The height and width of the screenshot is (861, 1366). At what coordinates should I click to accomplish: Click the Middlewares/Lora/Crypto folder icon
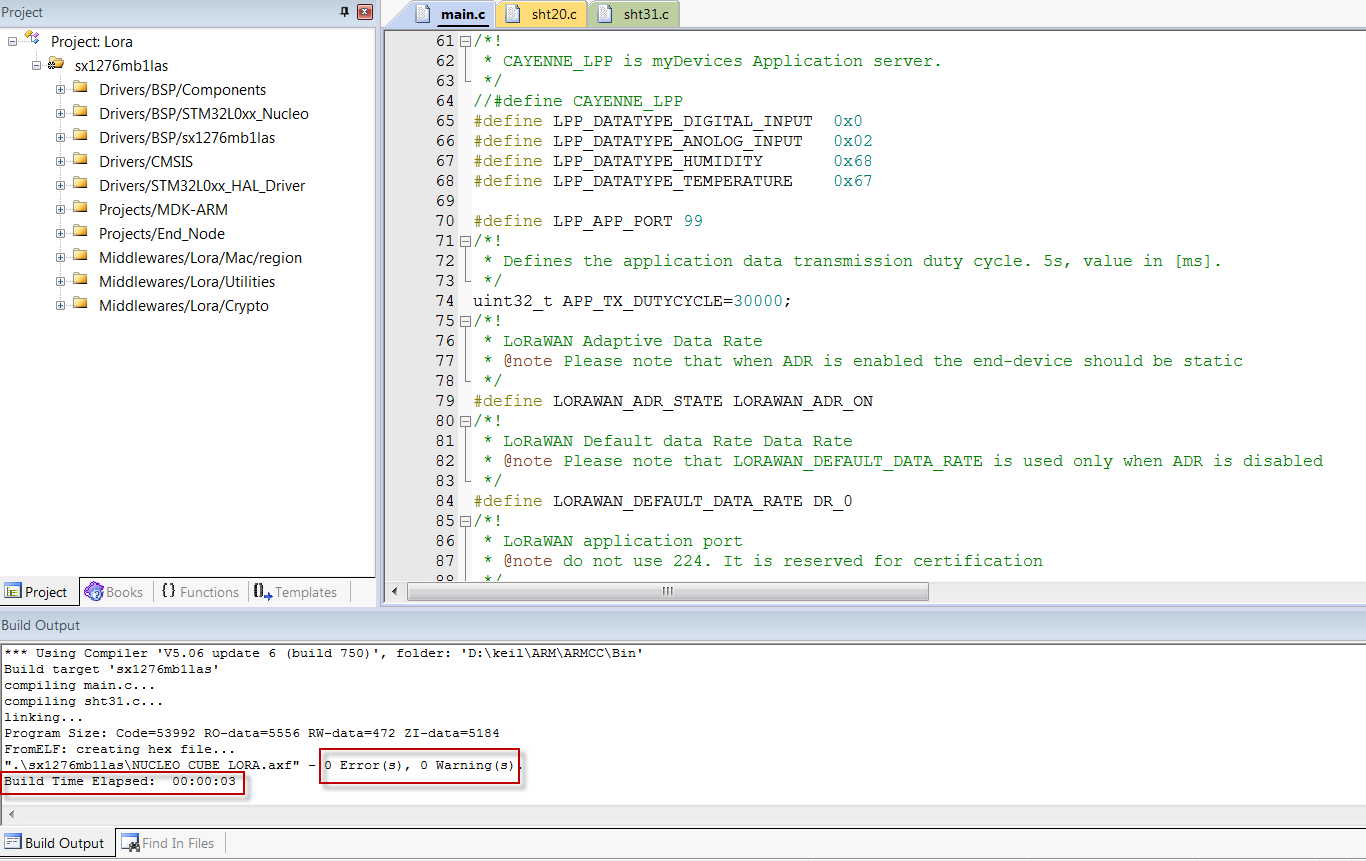click(80, 305)
